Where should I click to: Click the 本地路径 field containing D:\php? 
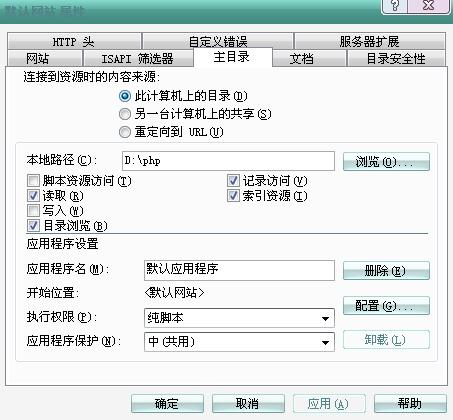tap(228, 161)
